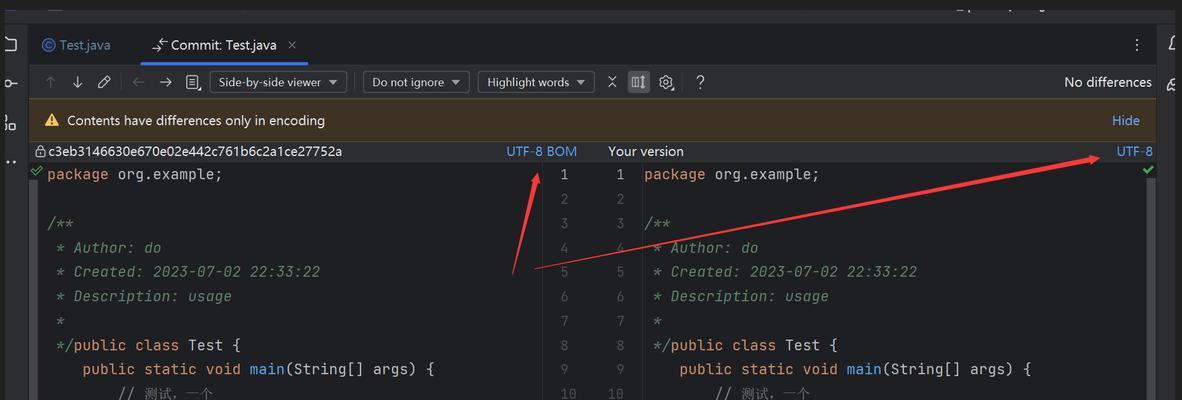Click Created: 2023-07-02 line in left pane
The width and height of the screenshot is (1182, 400).
(188, 272)
